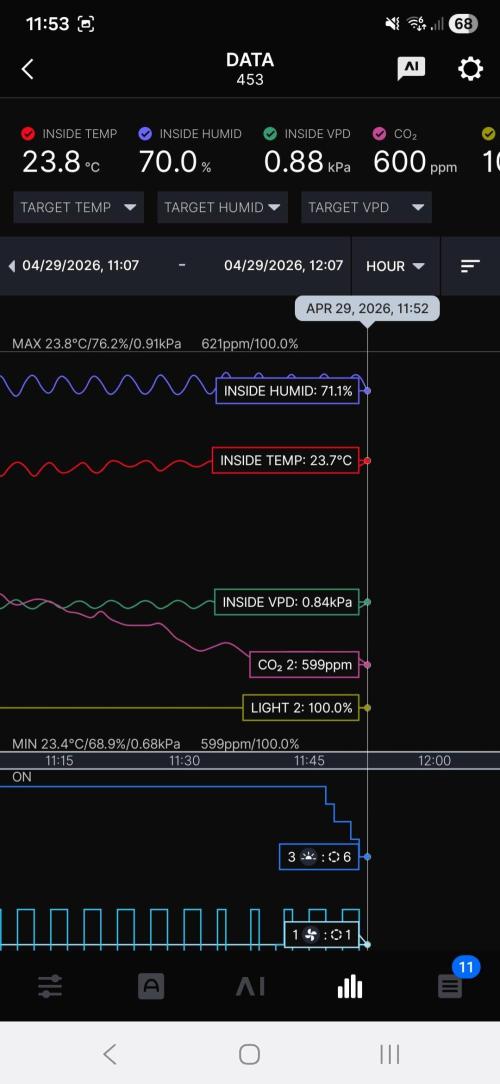Go back with header arrow
This screenshot has height=1084, width=500.
click(28, 69)
